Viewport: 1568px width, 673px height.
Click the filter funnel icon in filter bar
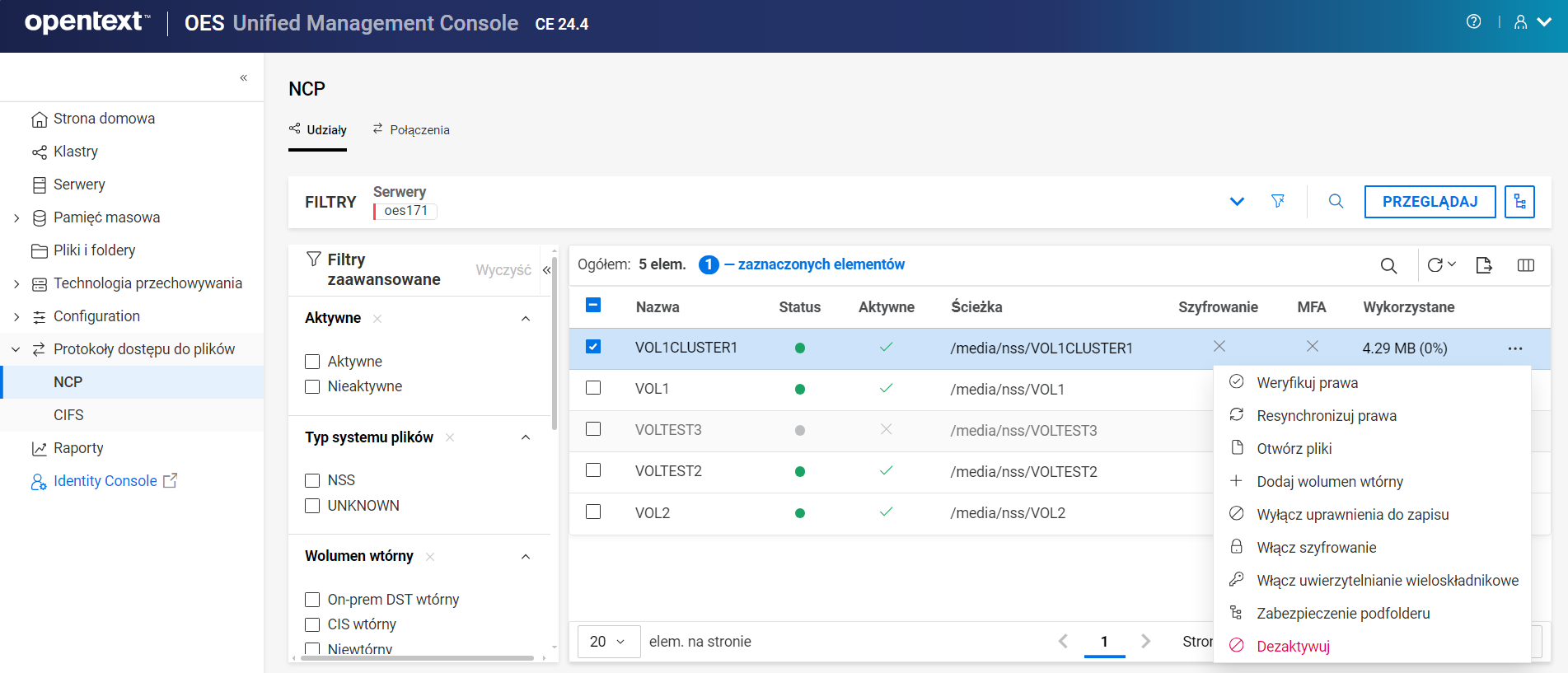[x=1278, y=201]
